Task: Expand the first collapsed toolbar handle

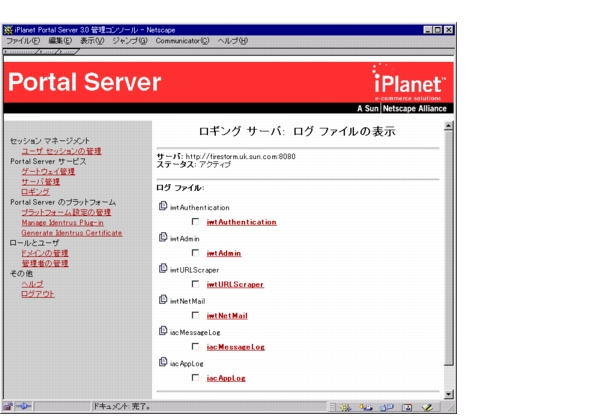Action: pos(20,51)
